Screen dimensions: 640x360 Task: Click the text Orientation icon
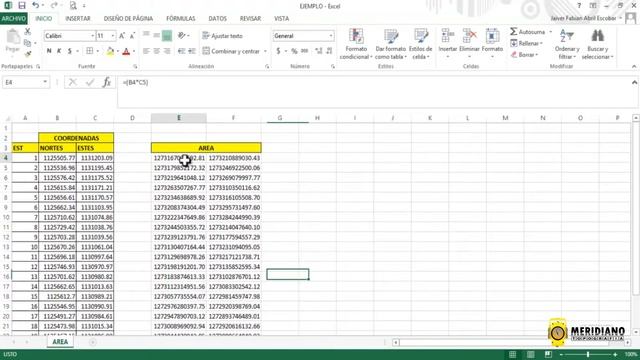click(182, 36)
